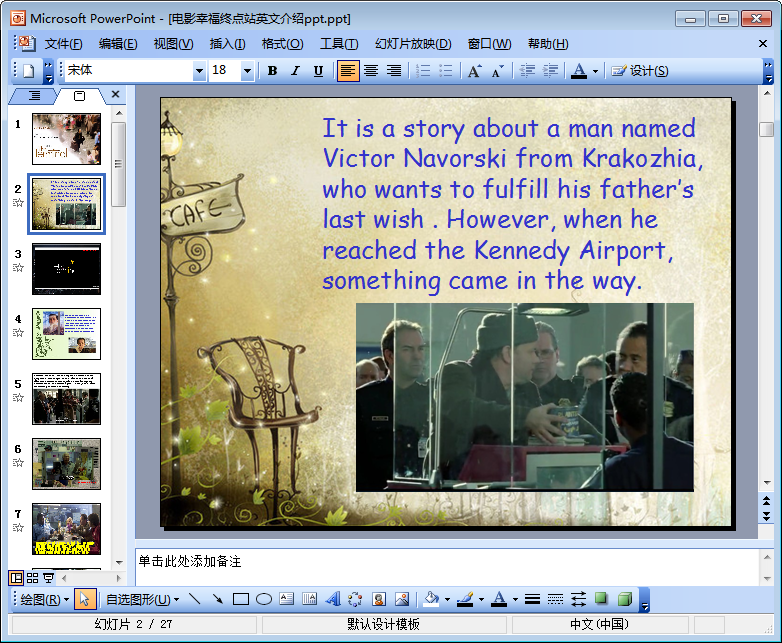Image resolution: width=782 pixels, height=643 pixels.
Task: Toggle Italic formatting
Action: 296,71
